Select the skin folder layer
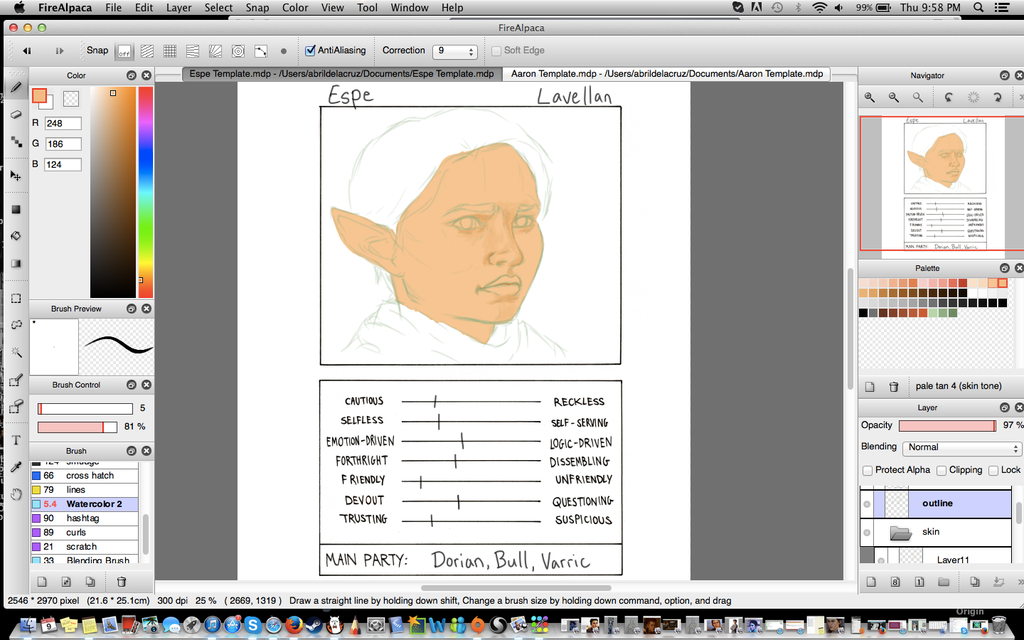 tap(930, 532)
